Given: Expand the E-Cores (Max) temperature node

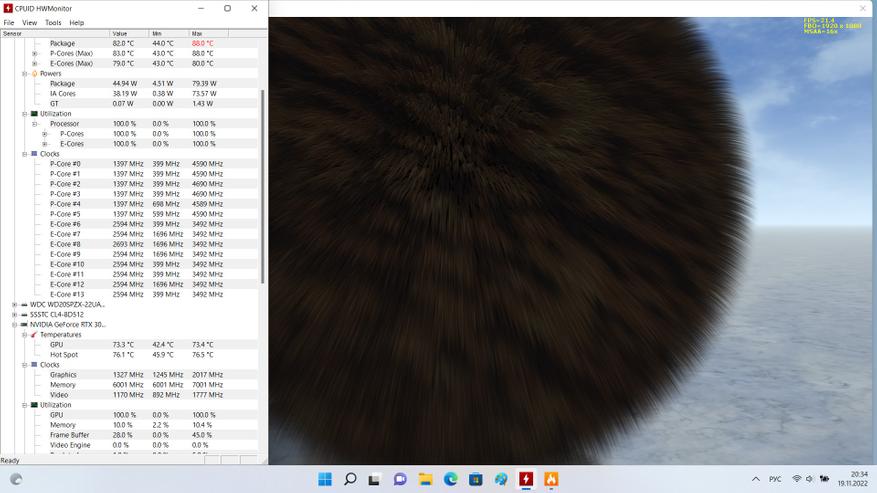Looking at the screenshot, I should click(35, 64).
